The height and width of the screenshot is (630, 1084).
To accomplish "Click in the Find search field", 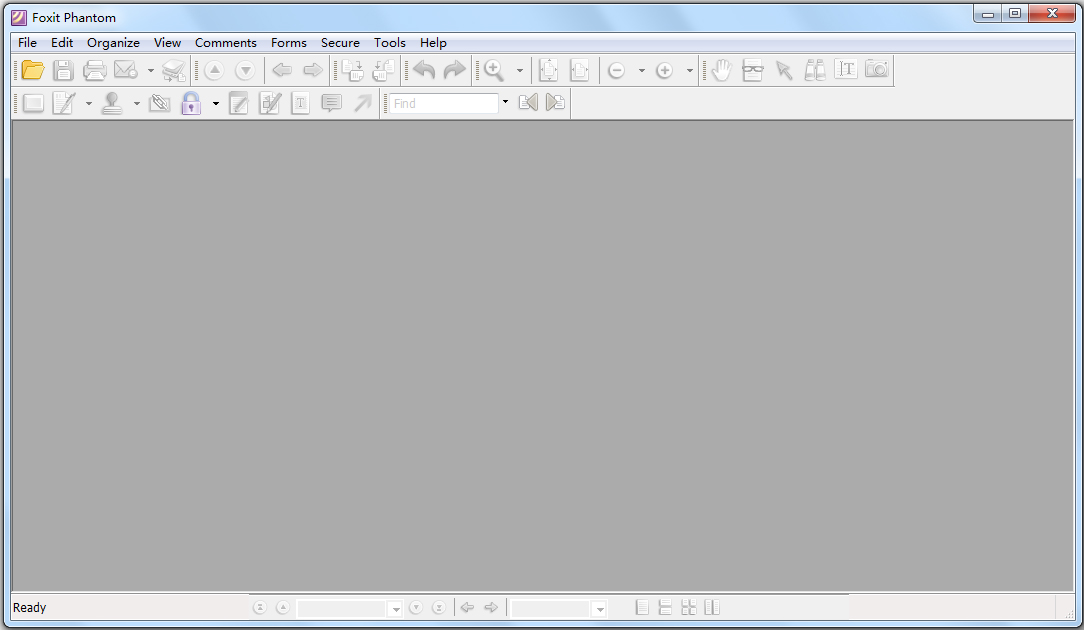I will (x=443, y=103).
